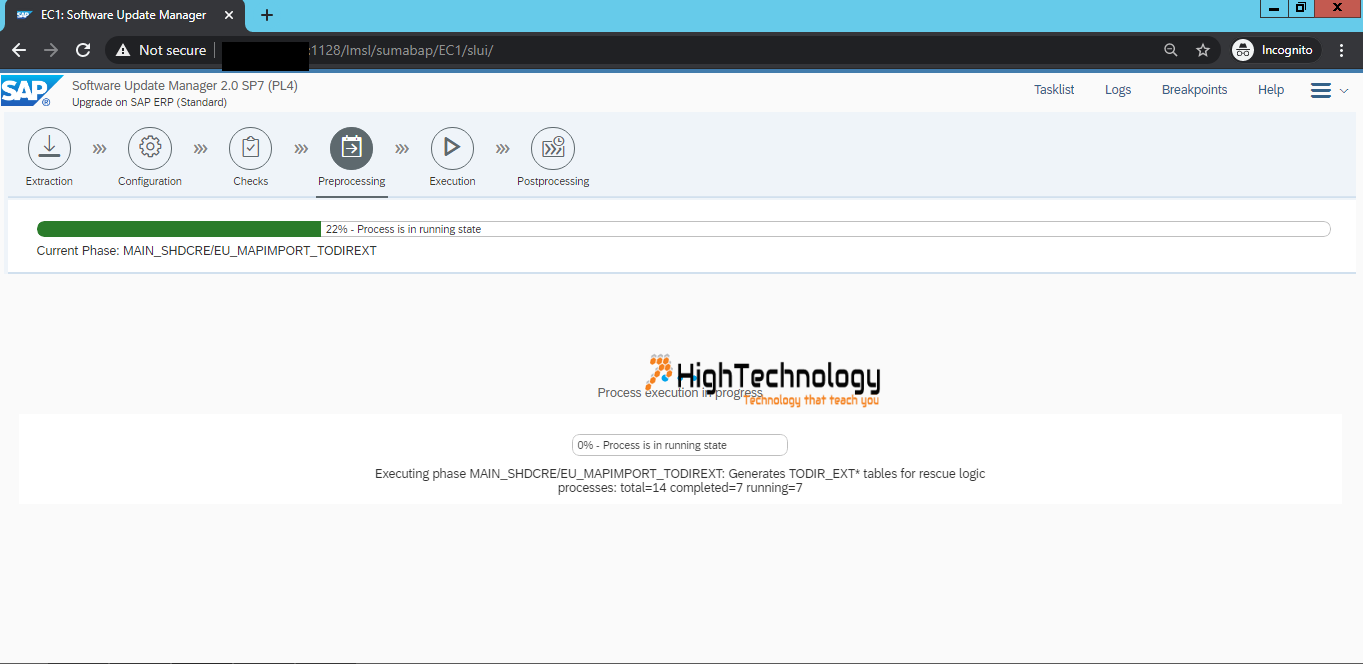The image size is (1363, 664).
Task: Close the EC1: Software Update Manager tab
Action: point(231,15)
